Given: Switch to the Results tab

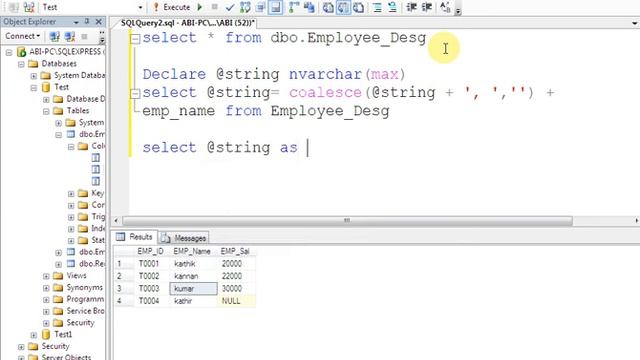Looking at the screenshot, I should click(134, 237).
